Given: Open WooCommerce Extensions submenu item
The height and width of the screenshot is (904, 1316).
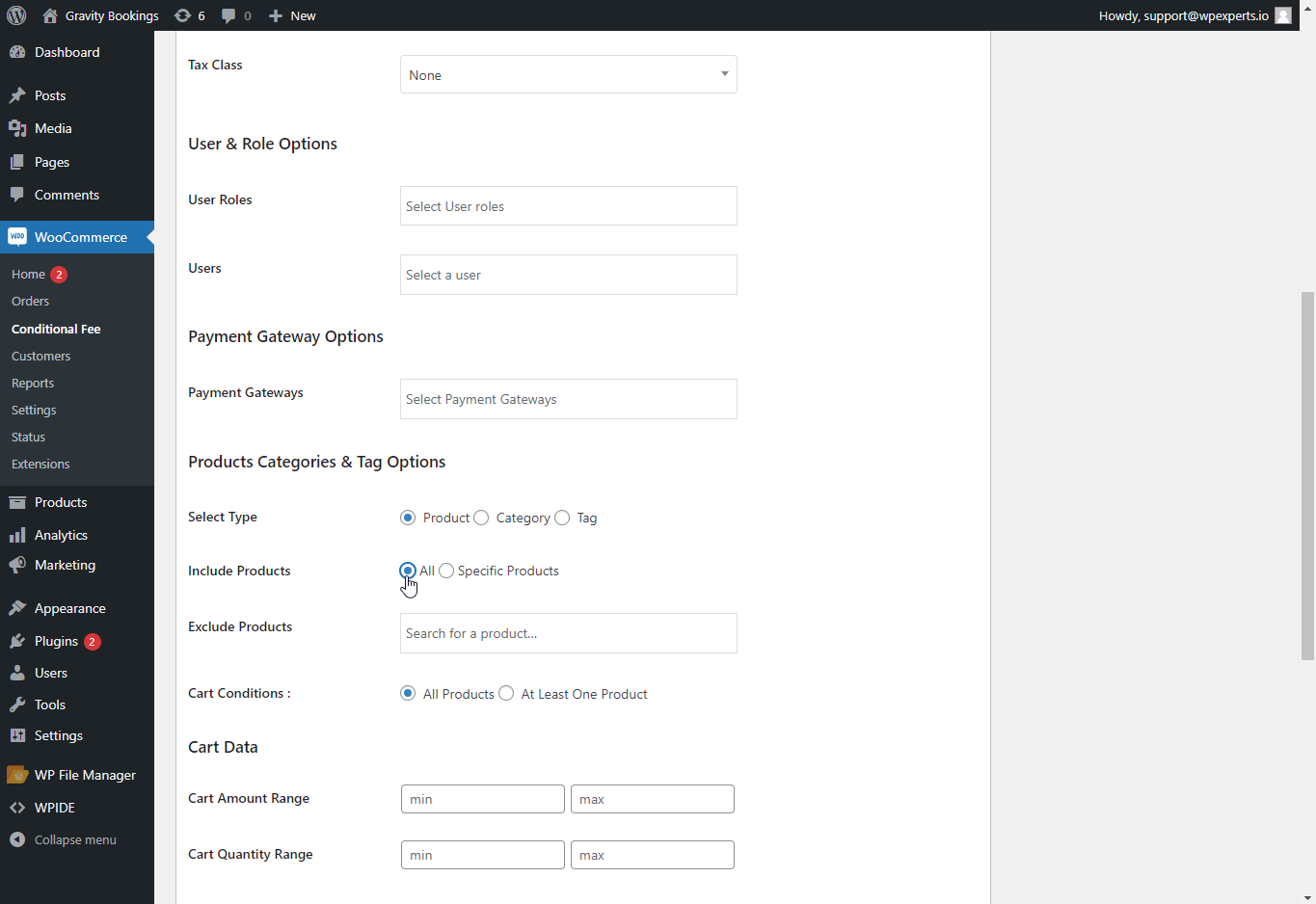Looking at the screenshot, I should (40, 464).
